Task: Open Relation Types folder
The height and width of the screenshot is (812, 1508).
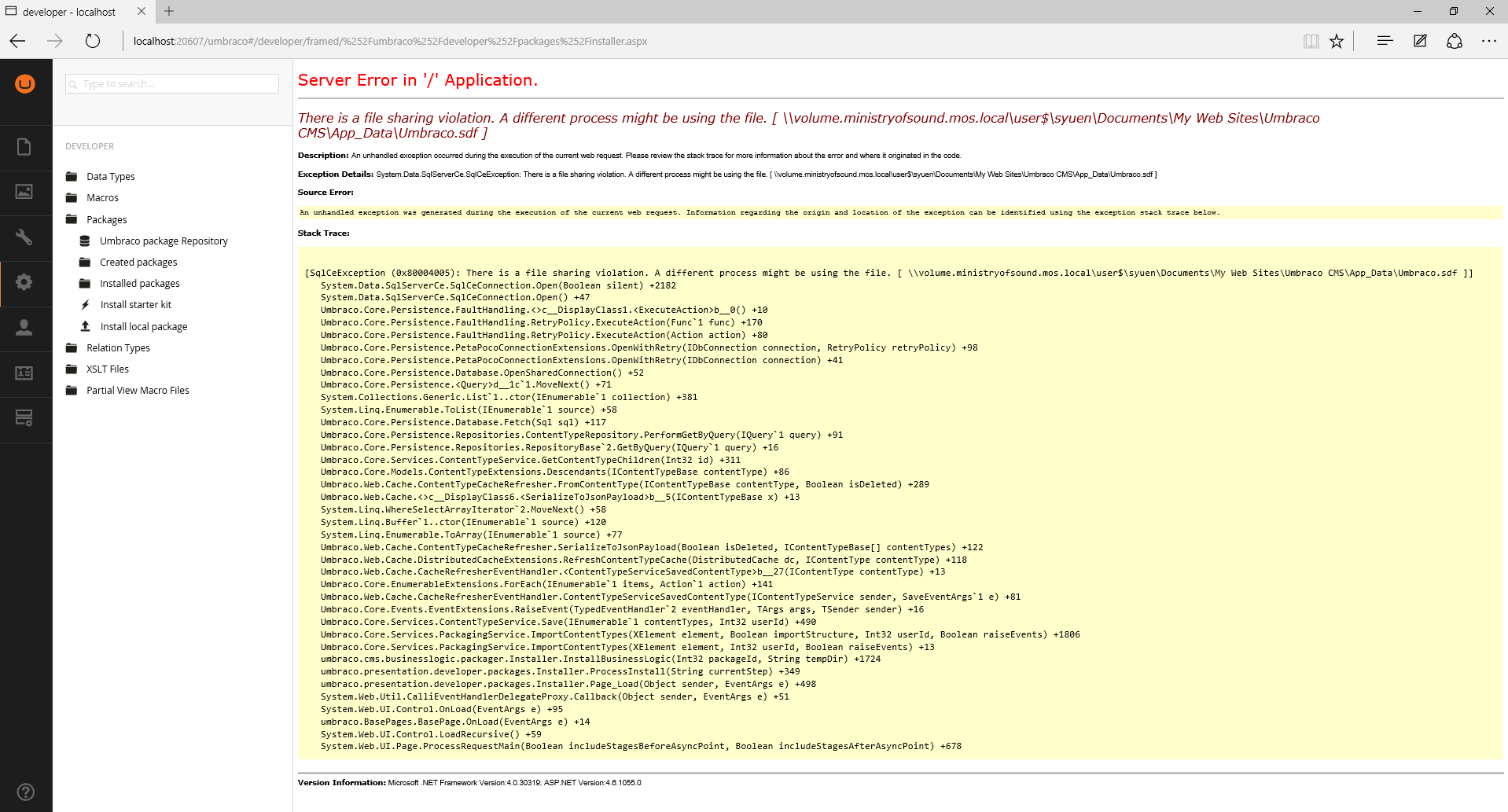Action: pos(118,348)
